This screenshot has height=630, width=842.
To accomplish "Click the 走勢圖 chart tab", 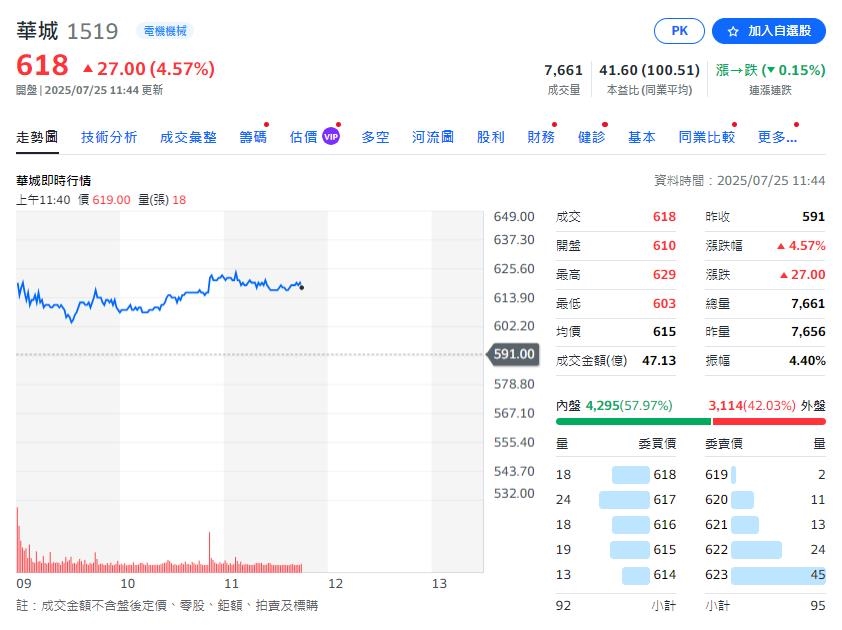I will pyautogui.click(x=36, y=136).
